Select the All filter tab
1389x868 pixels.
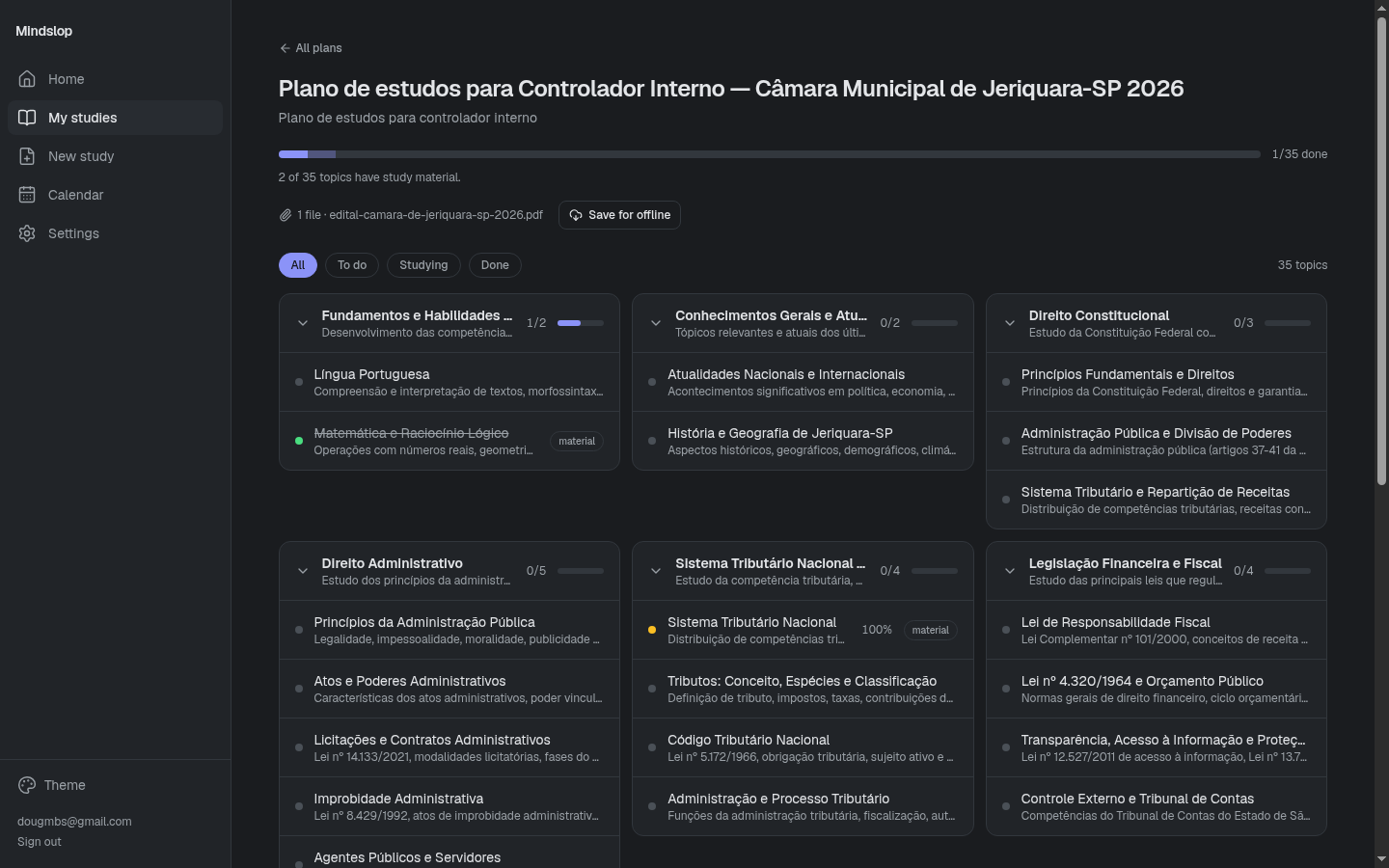[x=298, y=265]
